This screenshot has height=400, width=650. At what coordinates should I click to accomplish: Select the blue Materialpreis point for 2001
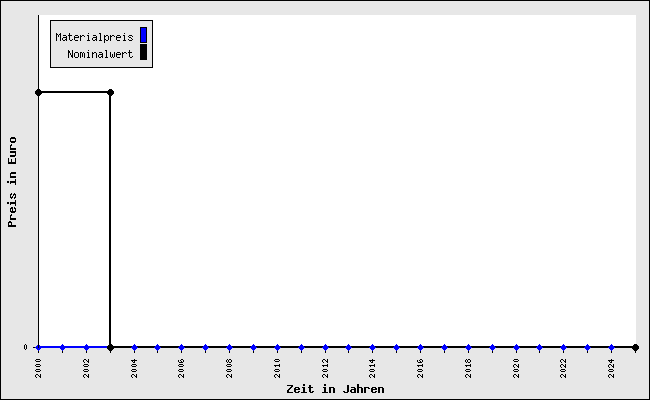click(63, 347)
